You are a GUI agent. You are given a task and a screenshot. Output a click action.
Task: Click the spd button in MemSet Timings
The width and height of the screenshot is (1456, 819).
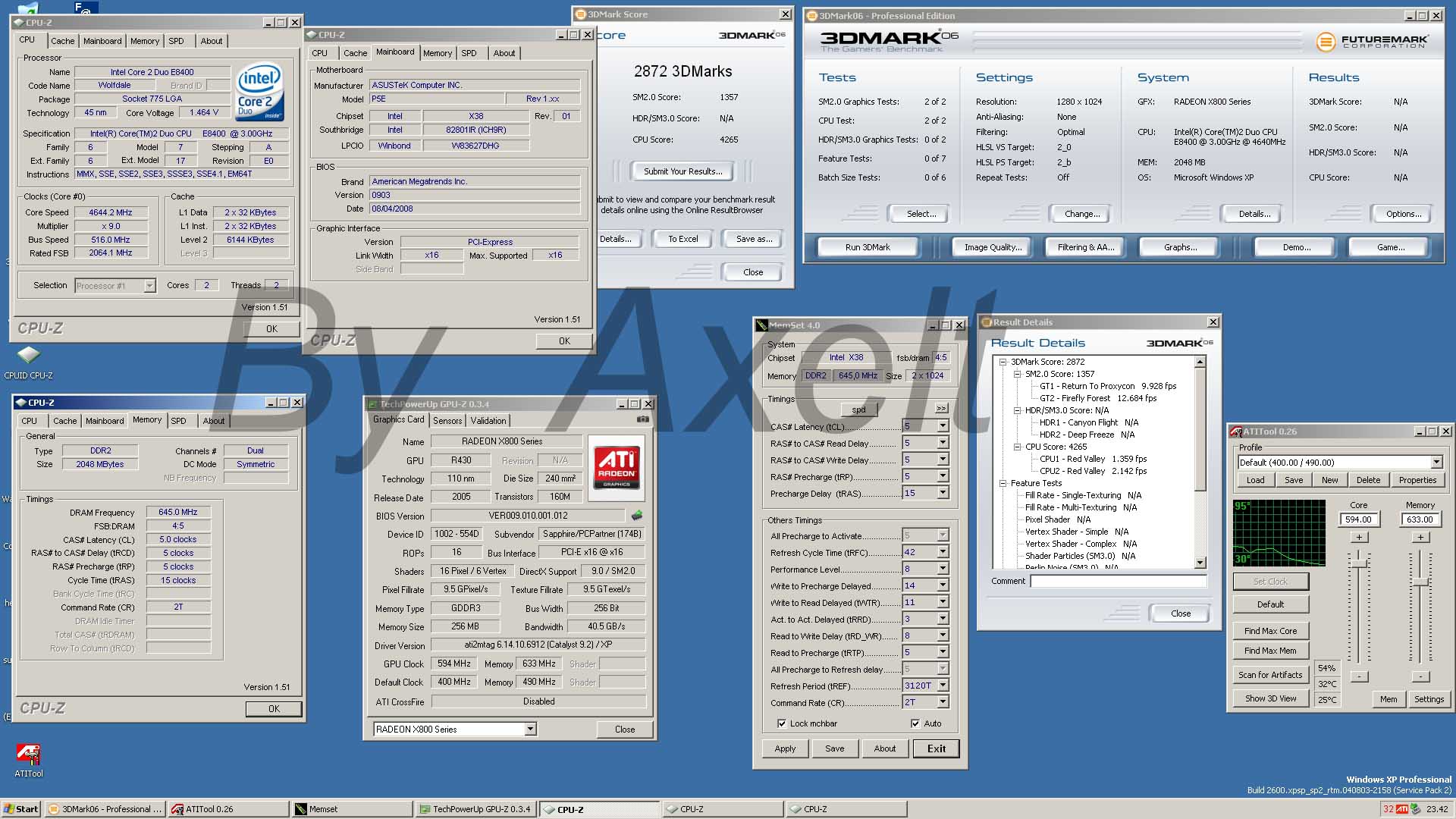click(858, 409)
